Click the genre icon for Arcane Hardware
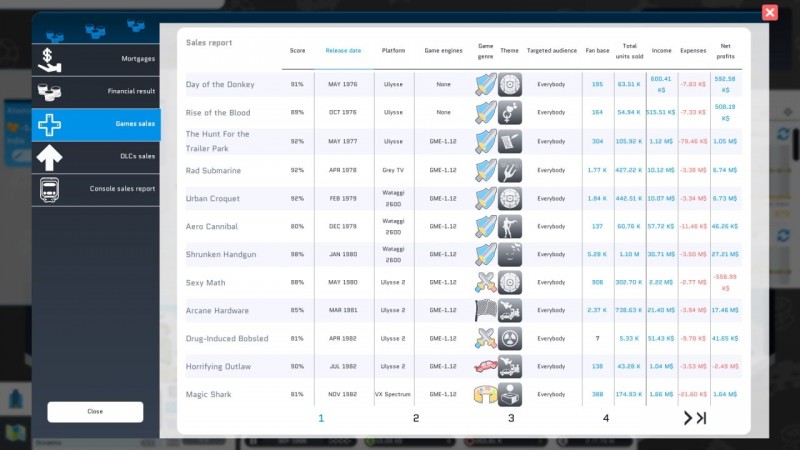This screenshot has height=450, width=800. [x=486, y=310]
